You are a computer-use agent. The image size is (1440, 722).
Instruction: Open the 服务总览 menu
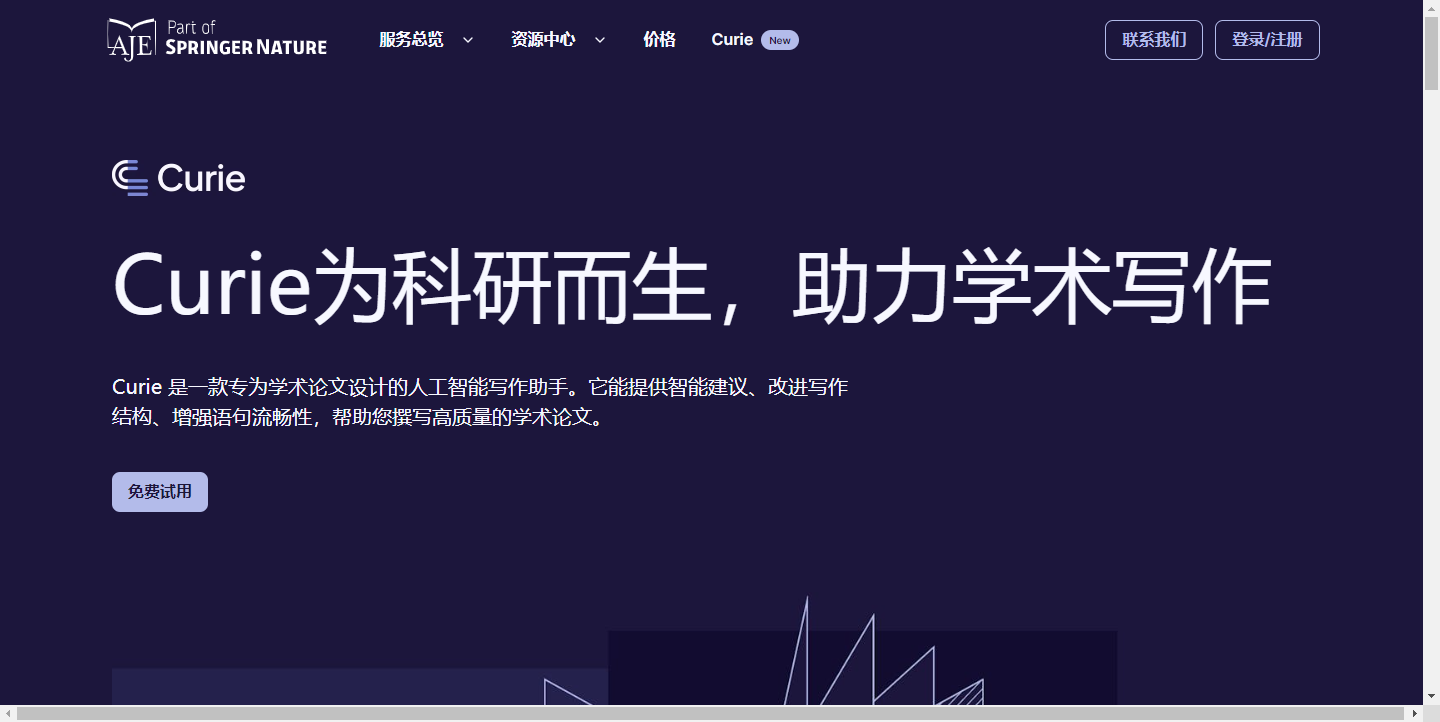pyautogui.click(x=411, y=40)
